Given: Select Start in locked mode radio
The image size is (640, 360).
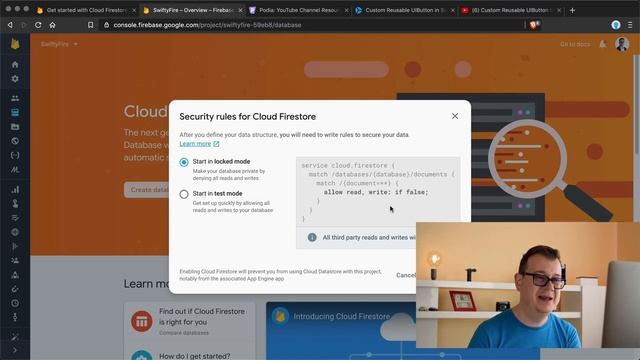Looking at the screenshot, I should click(184, 162).
